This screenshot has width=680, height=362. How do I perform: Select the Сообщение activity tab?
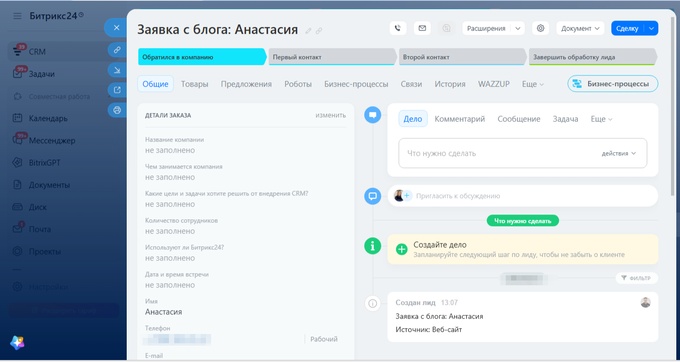(519, 119)
